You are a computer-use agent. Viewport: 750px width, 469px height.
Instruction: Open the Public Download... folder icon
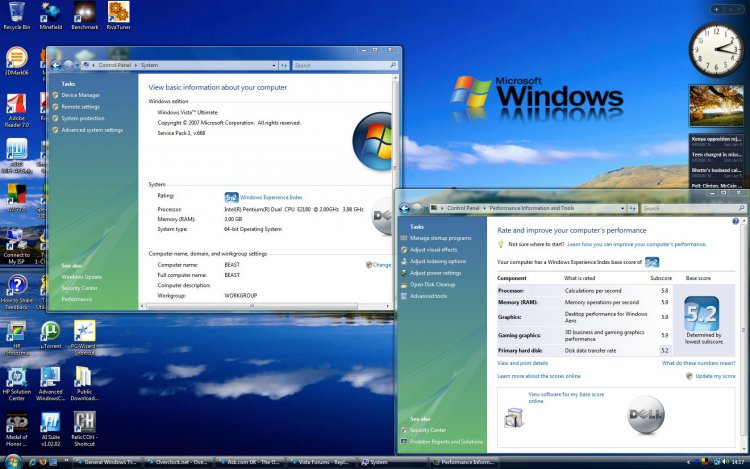[84, 384]
